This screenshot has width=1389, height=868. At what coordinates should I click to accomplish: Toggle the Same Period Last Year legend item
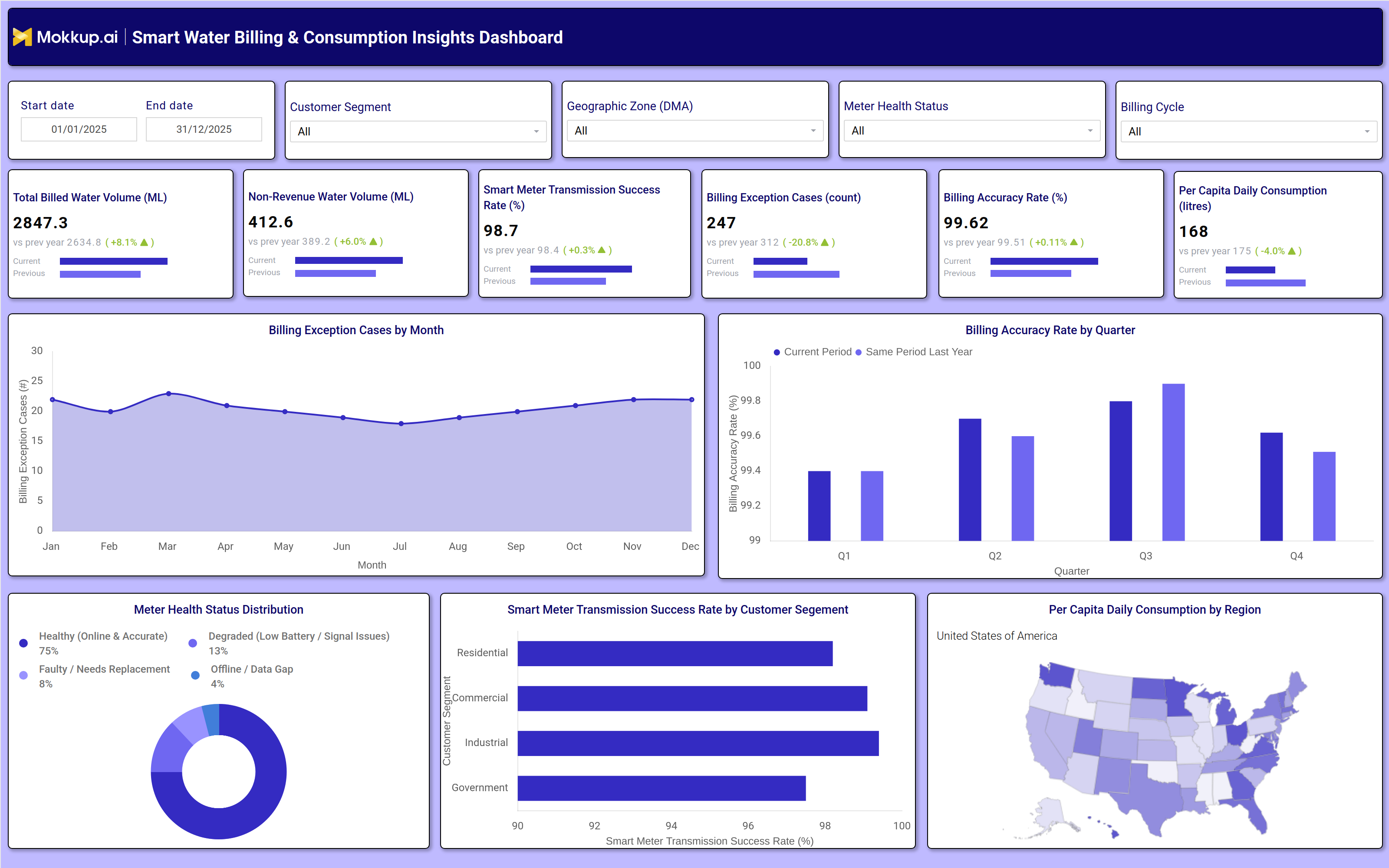[914, 352]
